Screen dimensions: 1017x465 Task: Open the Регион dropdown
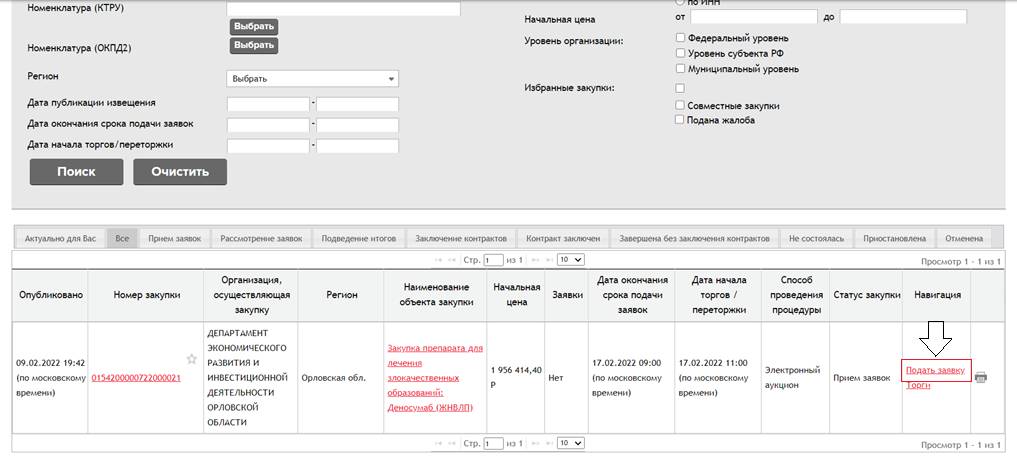tap(313, 79)
